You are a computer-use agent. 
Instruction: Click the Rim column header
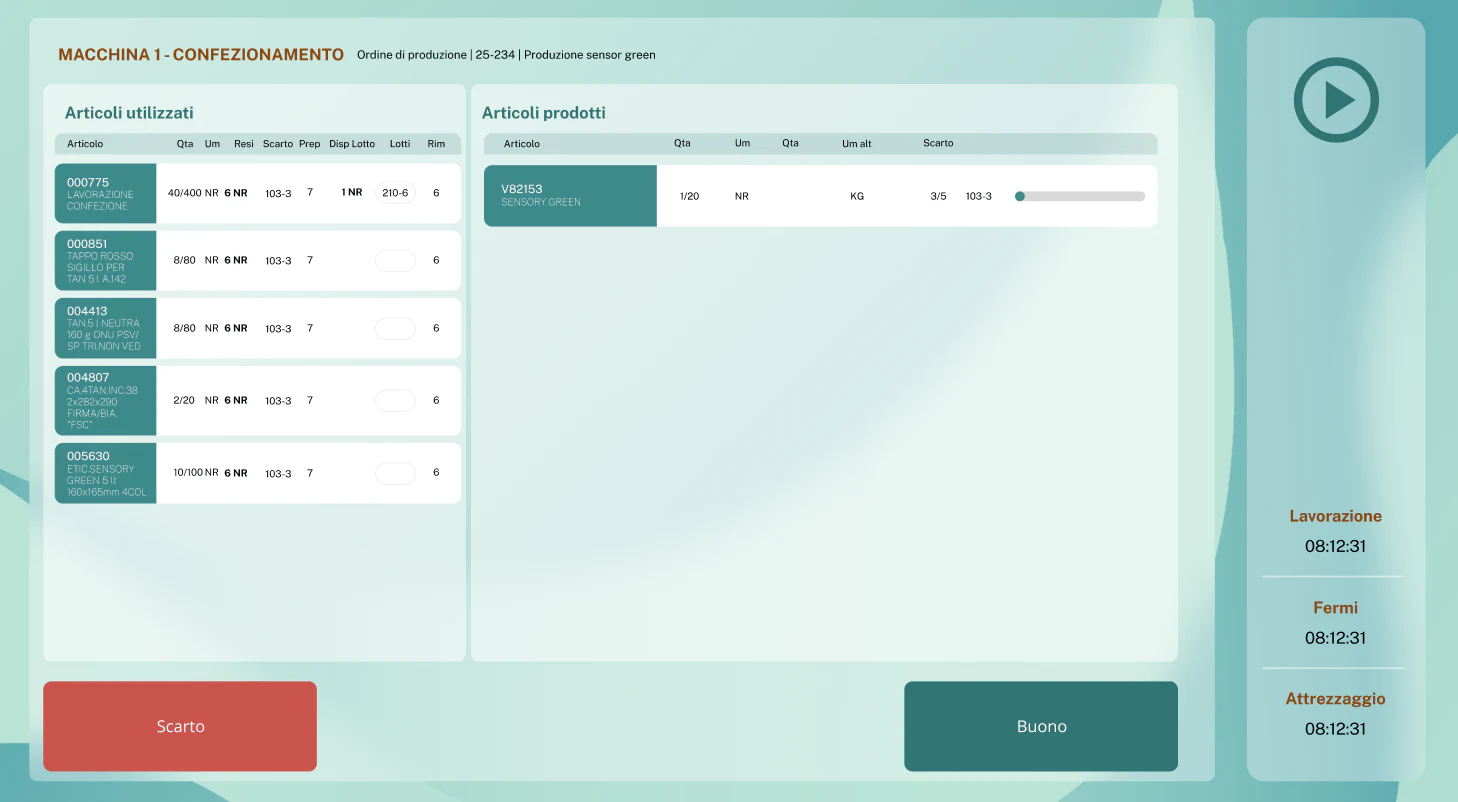tap(436, 144)
